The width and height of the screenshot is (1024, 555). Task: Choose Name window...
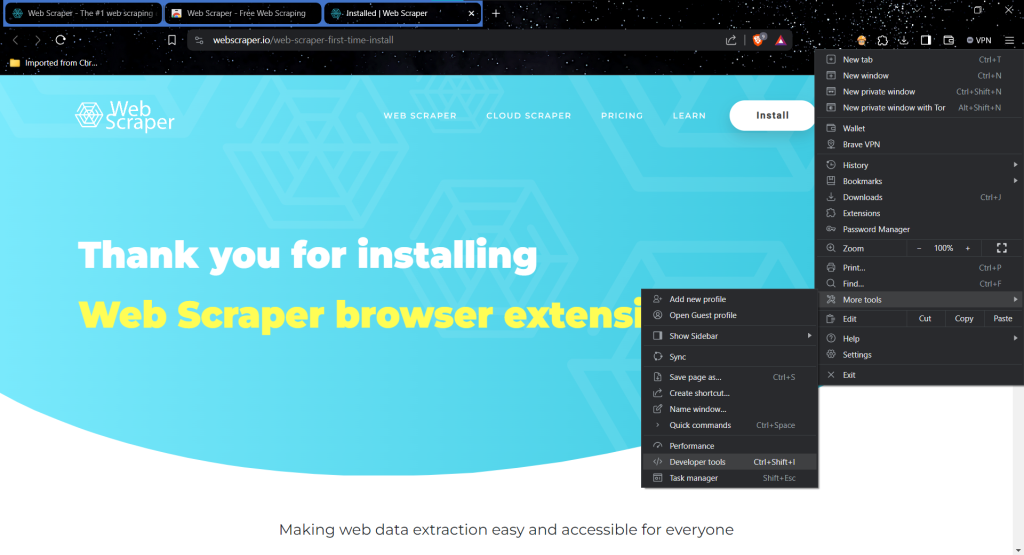coord(729,409)
